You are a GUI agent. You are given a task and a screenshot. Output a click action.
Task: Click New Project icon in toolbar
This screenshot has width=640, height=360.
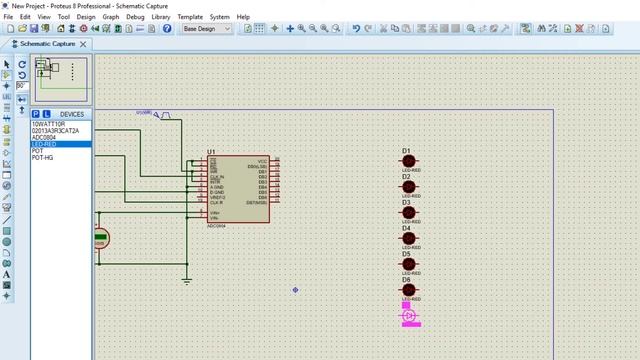click(x=11, y=29)
